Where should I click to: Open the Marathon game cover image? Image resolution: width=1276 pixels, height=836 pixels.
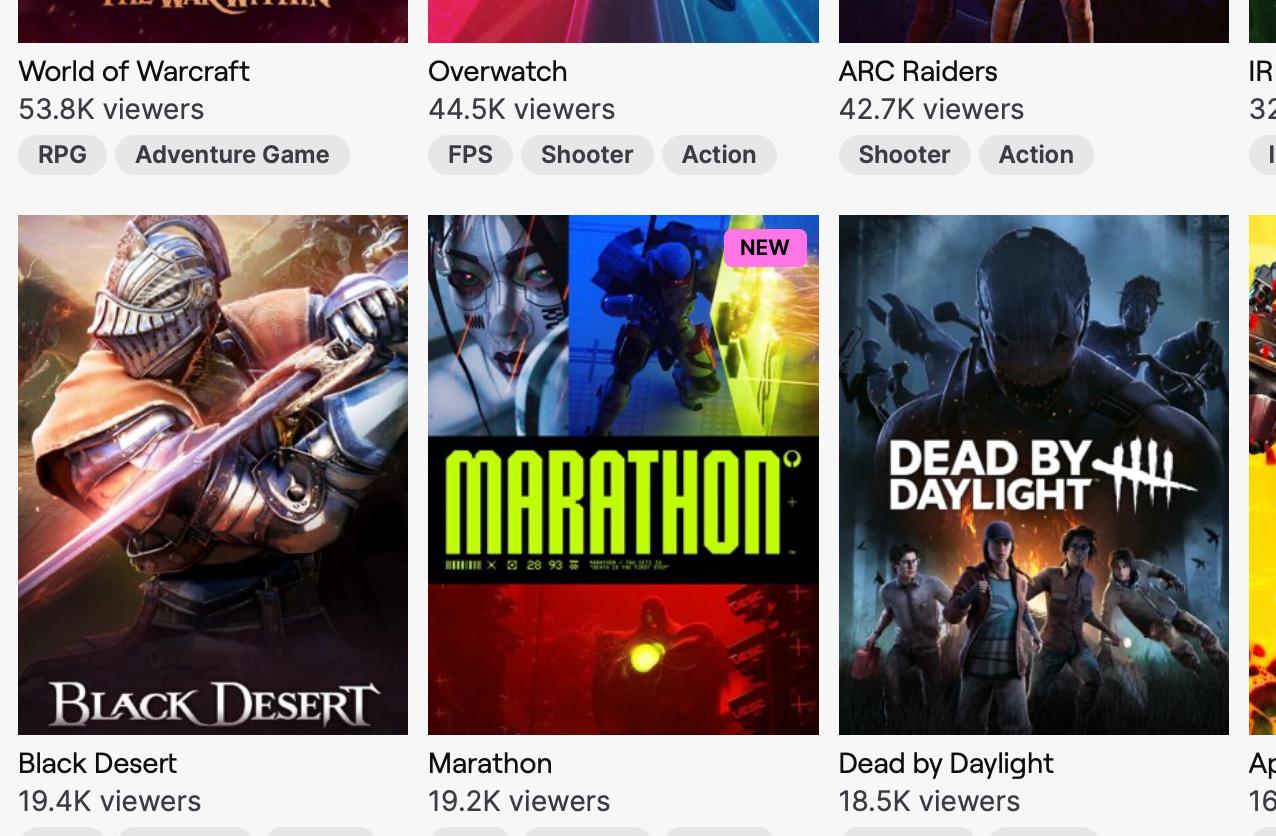click(x=623, y=475)
